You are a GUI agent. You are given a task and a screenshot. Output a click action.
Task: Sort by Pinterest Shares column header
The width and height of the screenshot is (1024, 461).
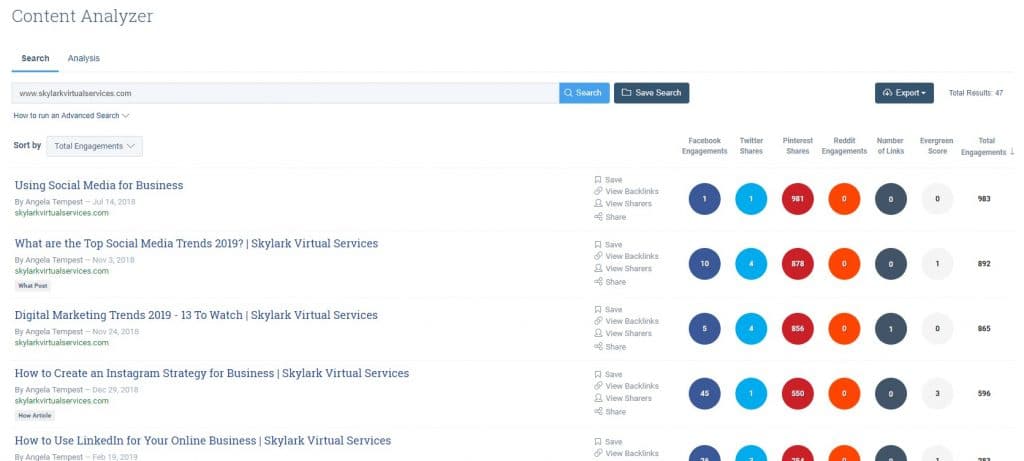tap(798, 146)
